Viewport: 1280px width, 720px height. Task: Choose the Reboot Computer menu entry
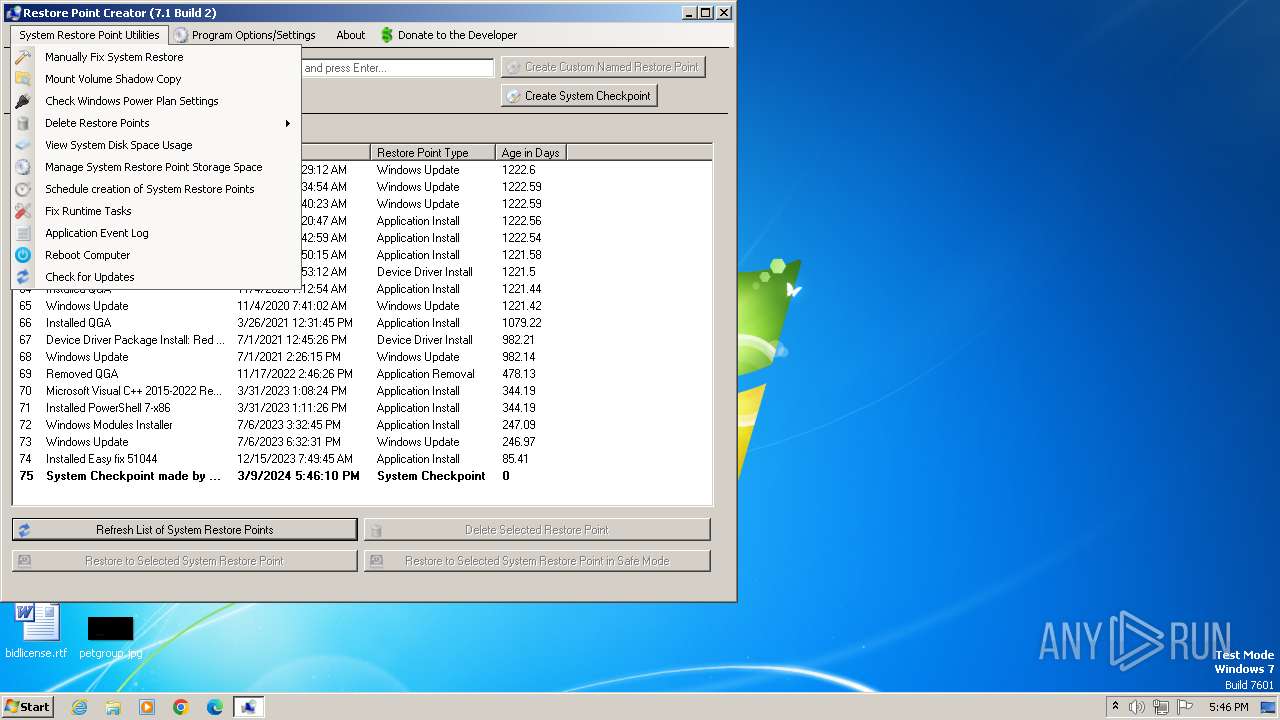pos(157,255)
